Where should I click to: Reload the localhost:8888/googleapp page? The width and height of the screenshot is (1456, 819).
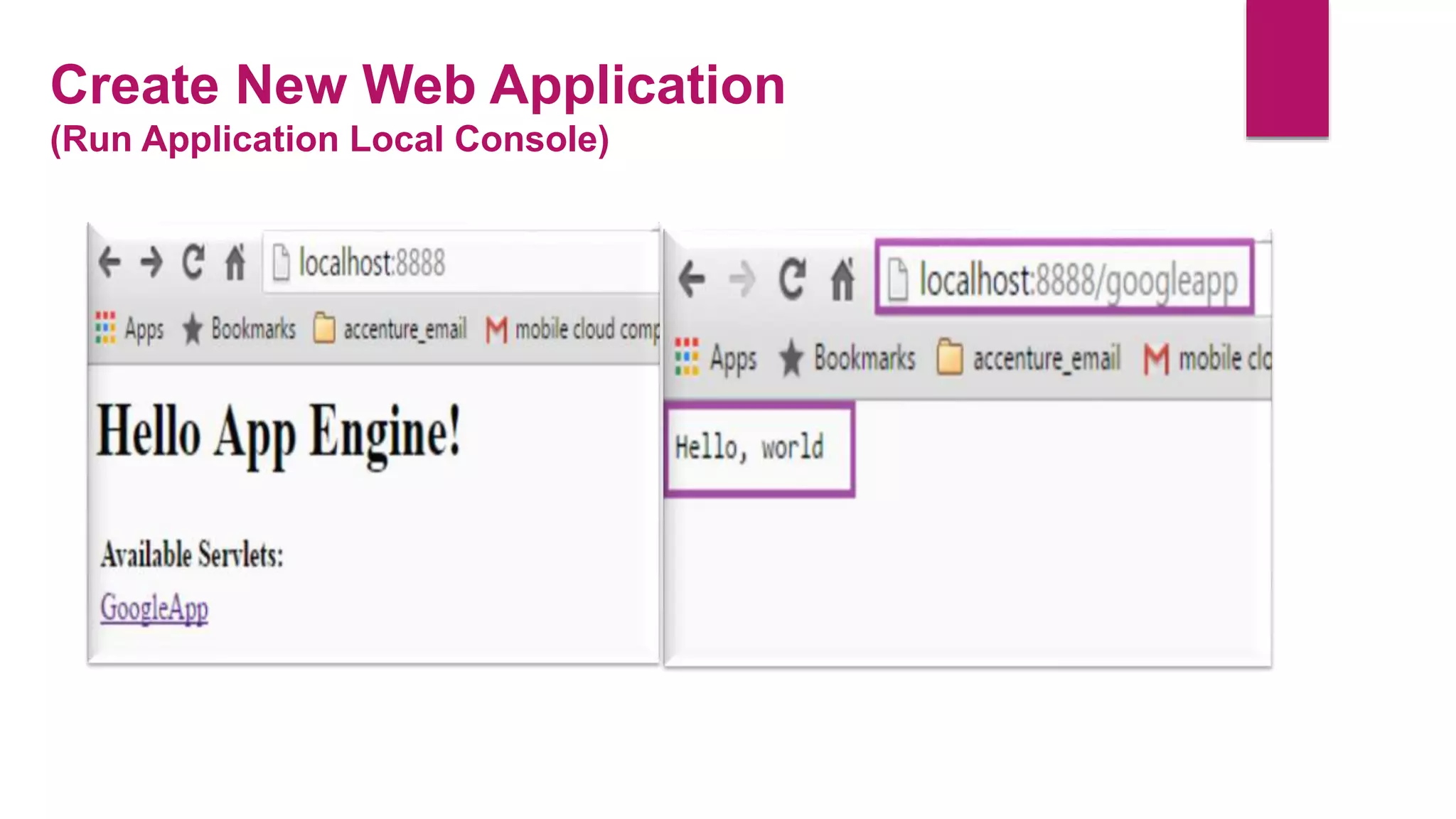[793, 279]
